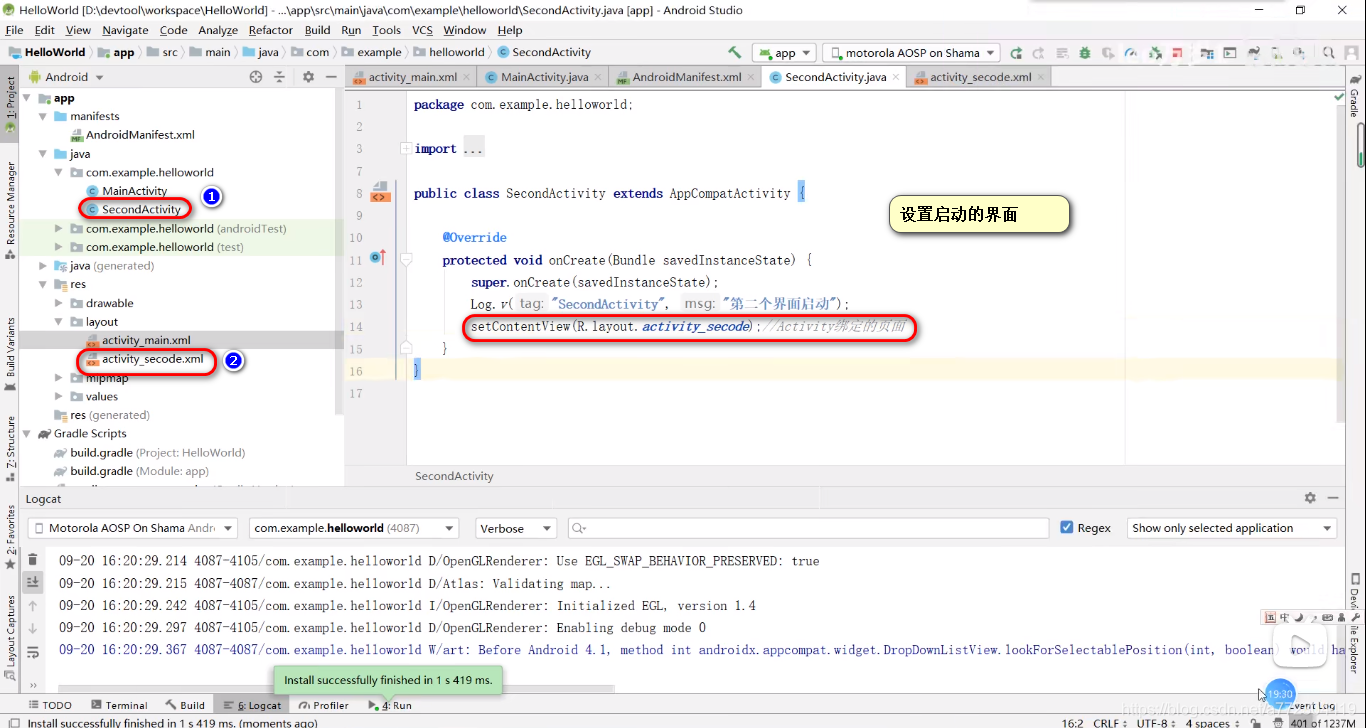Open Show only selected application dropdown

(1232, 528)
